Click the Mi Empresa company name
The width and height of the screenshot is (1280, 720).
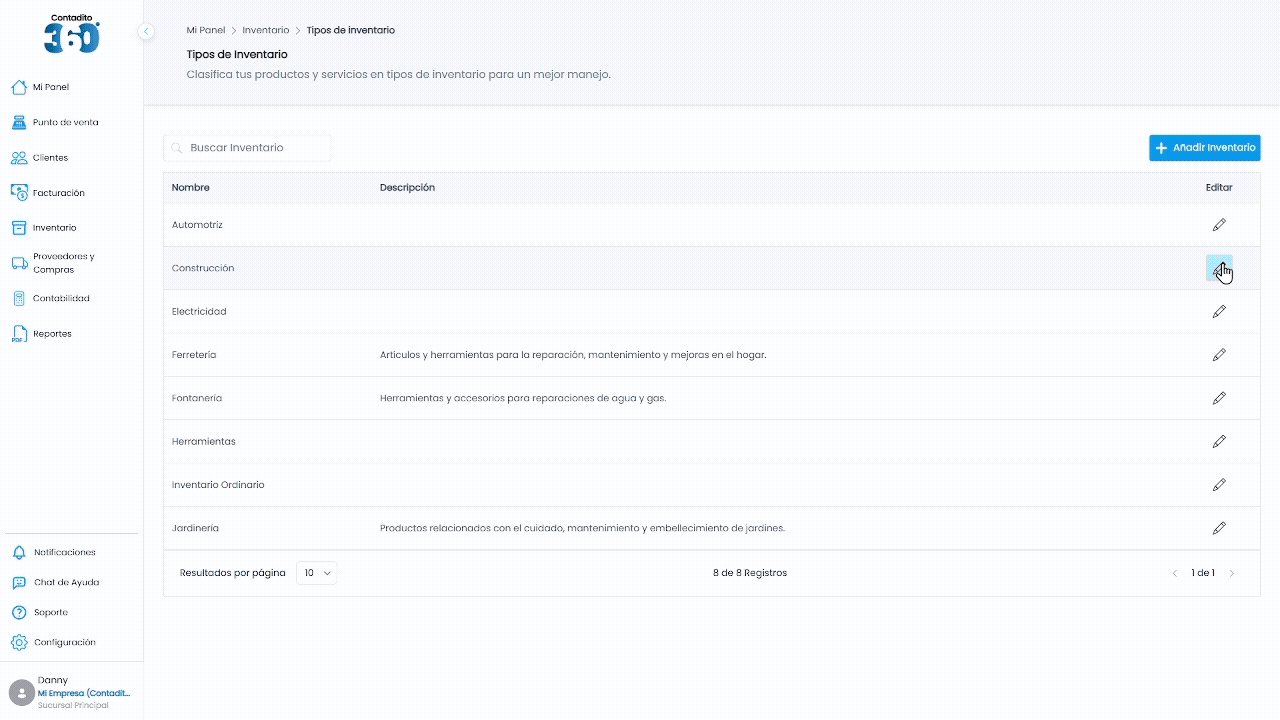[84, 693]
